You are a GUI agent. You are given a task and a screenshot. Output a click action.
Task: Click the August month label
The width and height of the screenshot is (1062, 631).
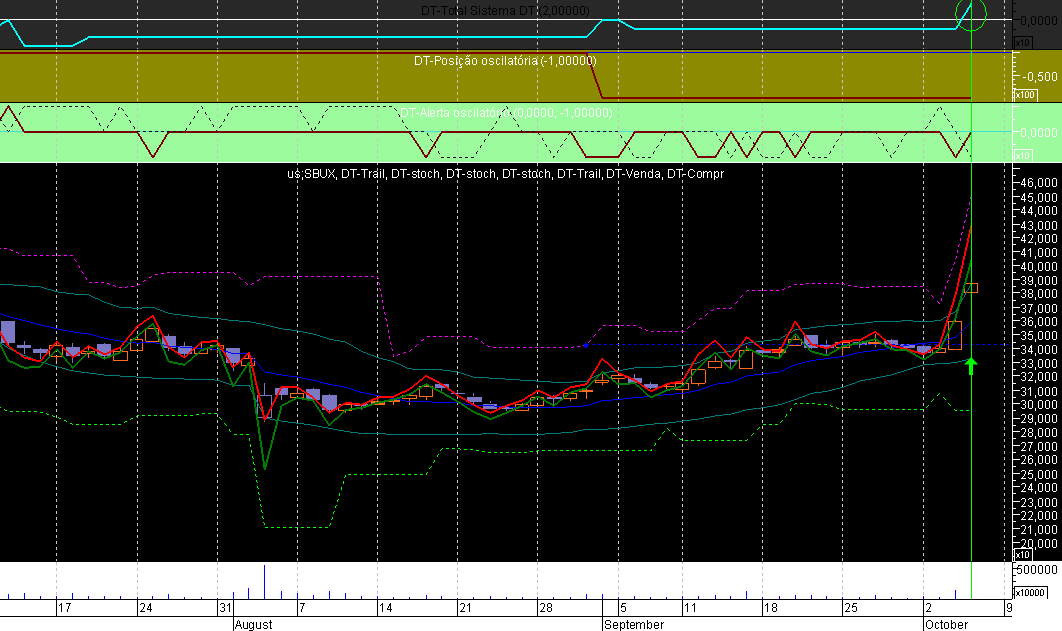pos(253,624)
